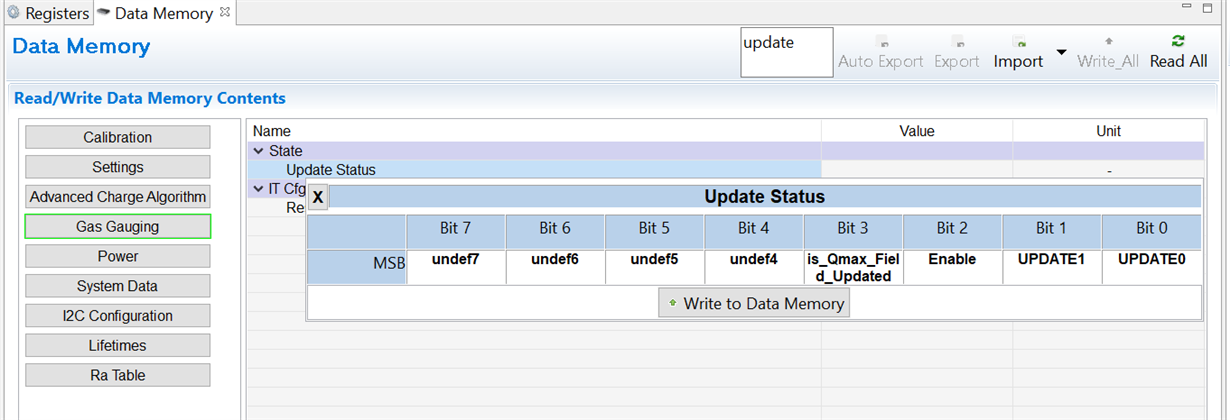Toggle the UPDATE1 bit
Viewport: 1230px width, 420px height.
(1051, 268)
